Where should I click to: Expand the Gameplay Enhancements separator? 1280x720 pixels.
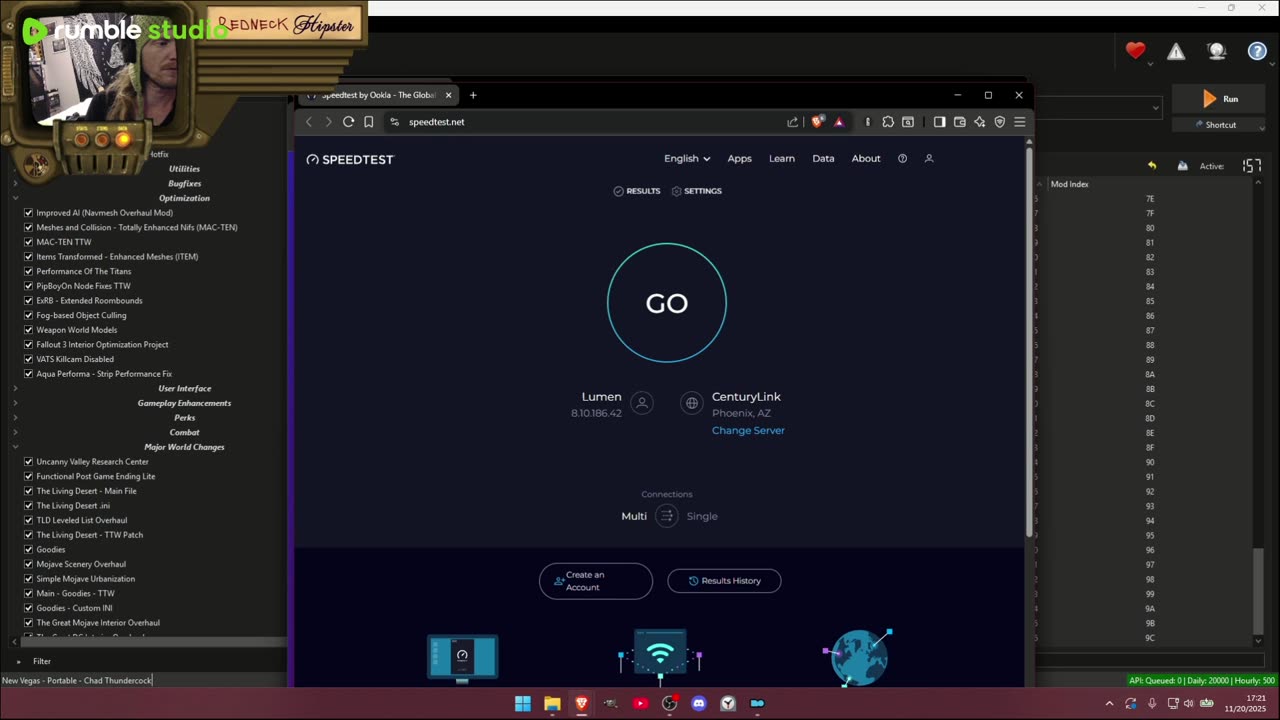point(15,403)
